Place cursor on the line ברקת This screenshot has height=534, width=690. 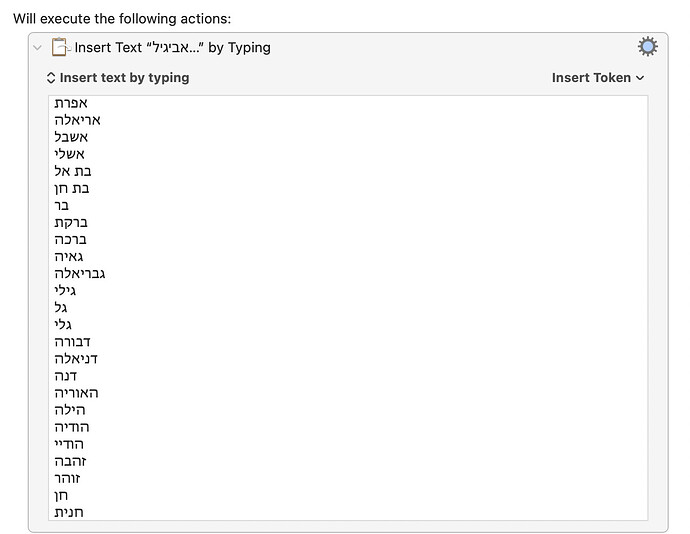(71, 223)
